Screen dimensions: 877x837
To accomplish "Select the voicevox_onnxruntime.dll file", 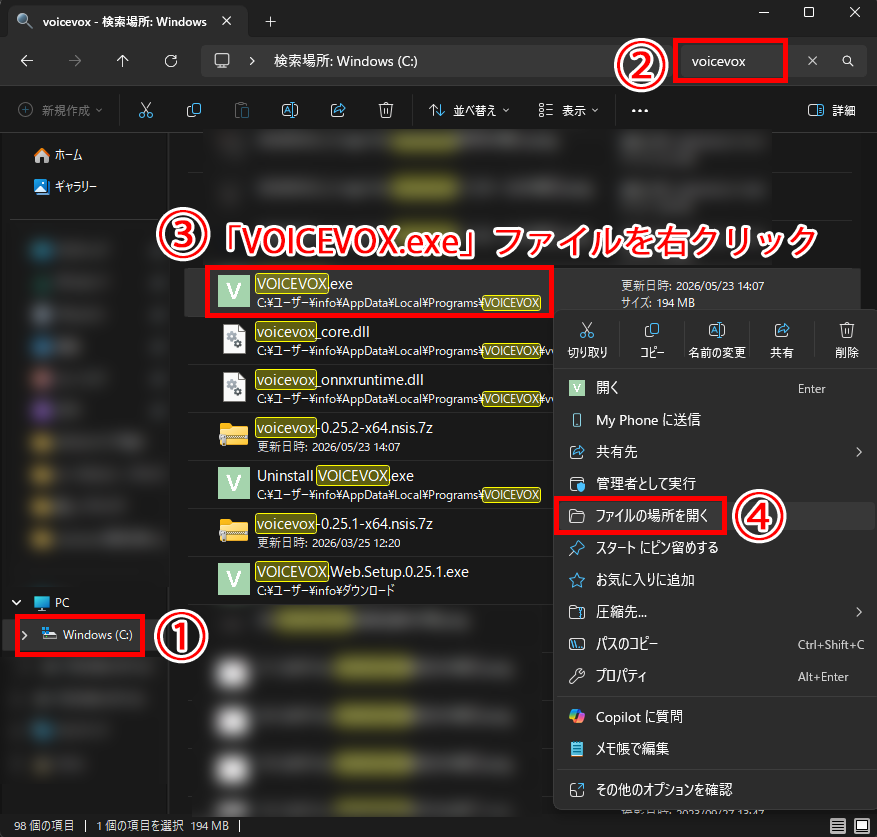I will click(x=369, y=389).
